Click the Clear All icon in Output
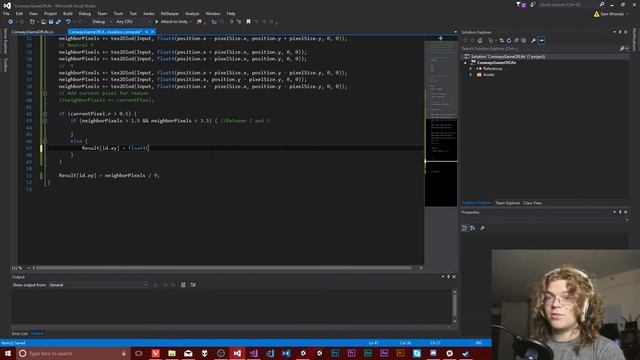Viewport: 640px width, 360px height. [183, 285]
